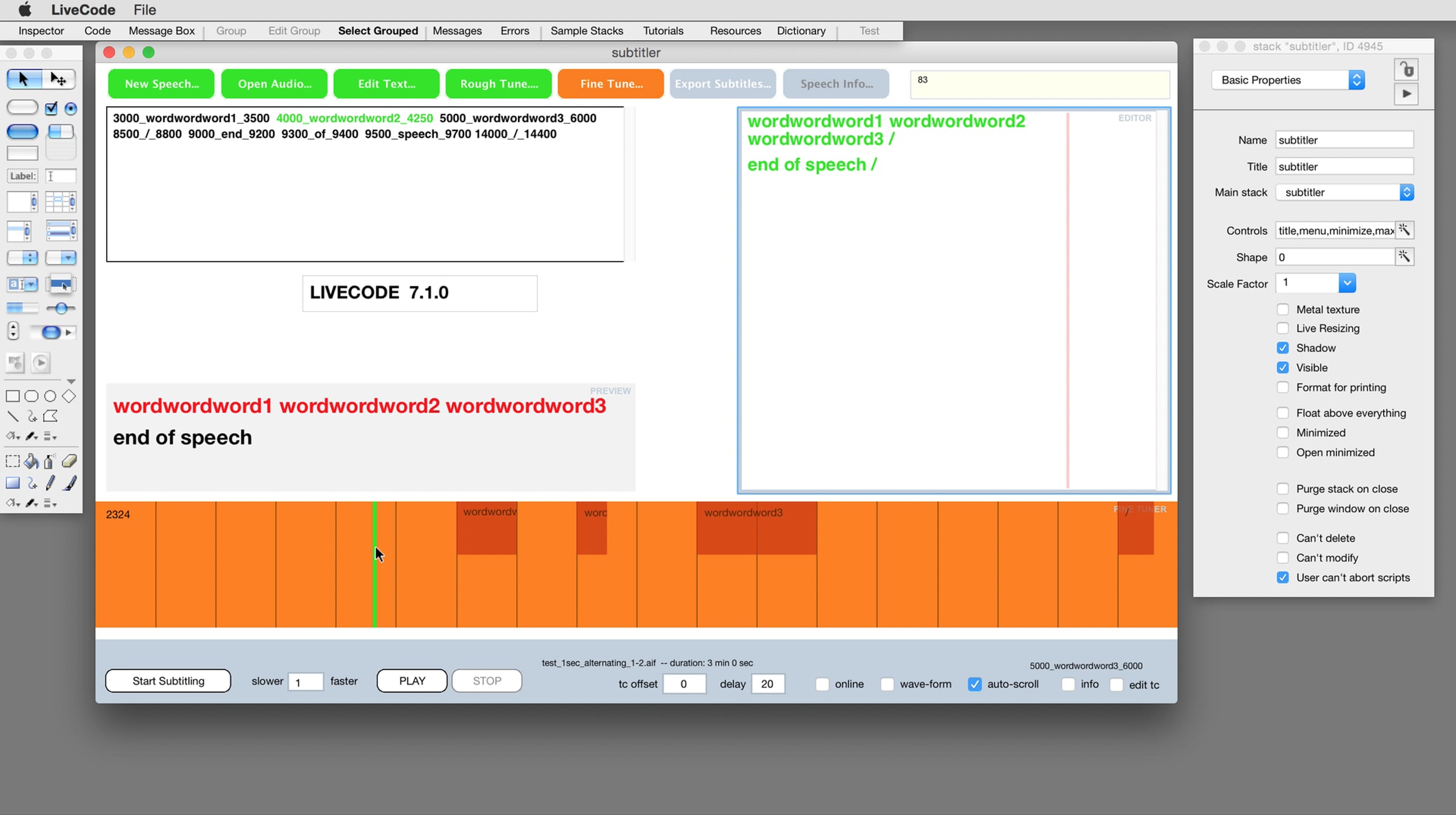Click the Start Subtitling button
Viewport: 1456px width, 815px height.
click(168, 681)
